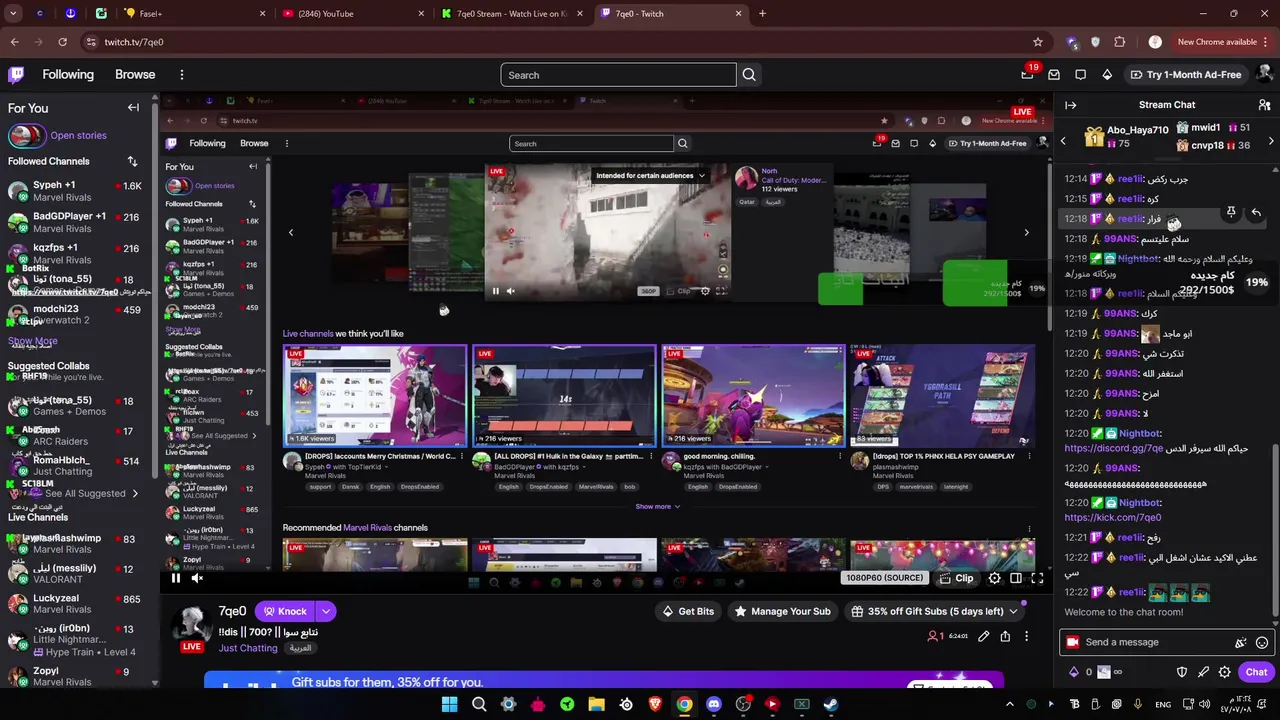This screenshot has height=720, width=1280.
Task: Open 1080P60 (SOURCE) quality label
Action: (884, 578)
